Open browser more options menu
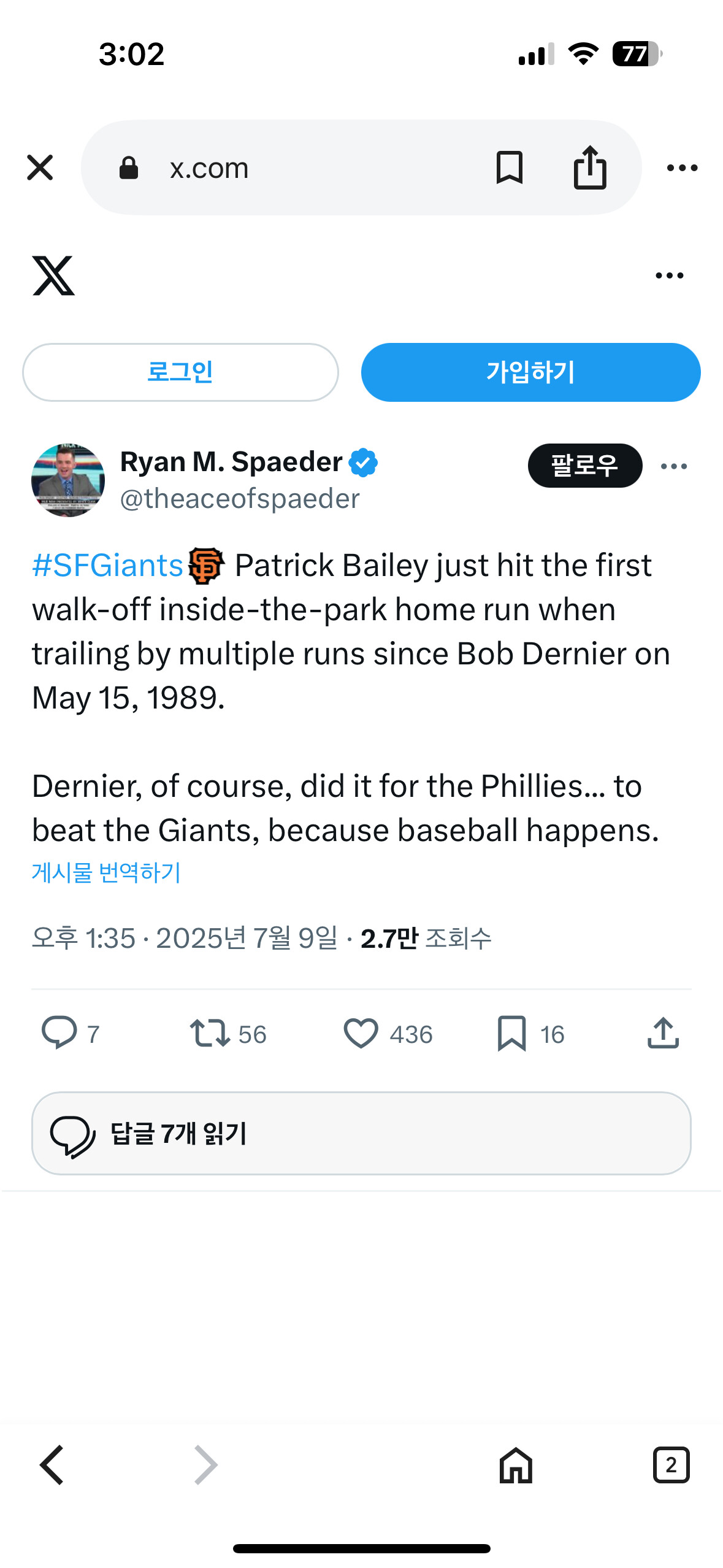 [x=682, y=167]
